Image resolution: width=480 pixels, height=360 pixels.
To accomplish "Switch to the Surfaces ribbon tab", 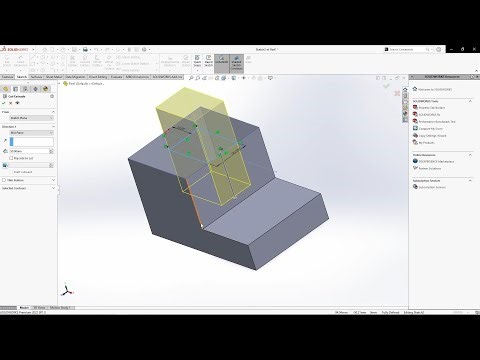I will [x=37, y=77].
